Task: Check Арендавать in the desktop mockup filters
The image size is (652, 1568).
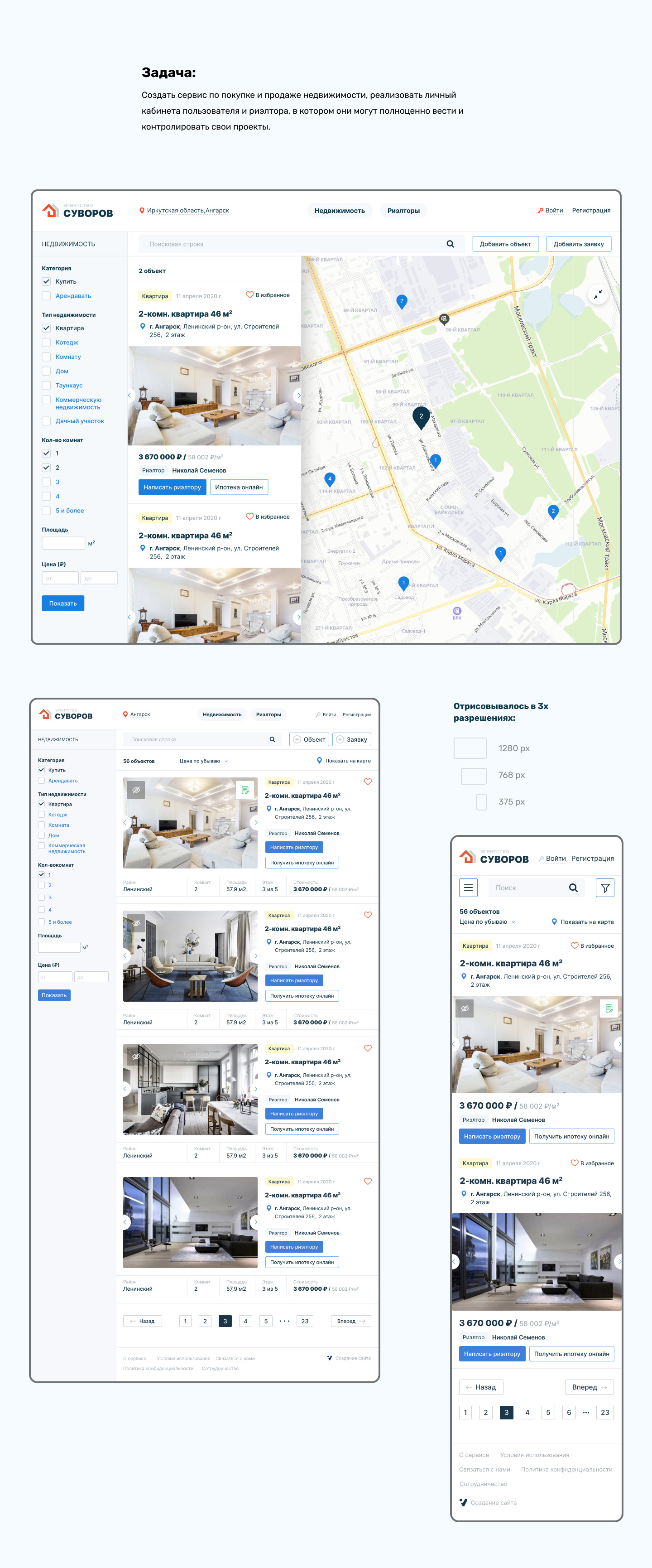Action: click(x=46, y=296)
